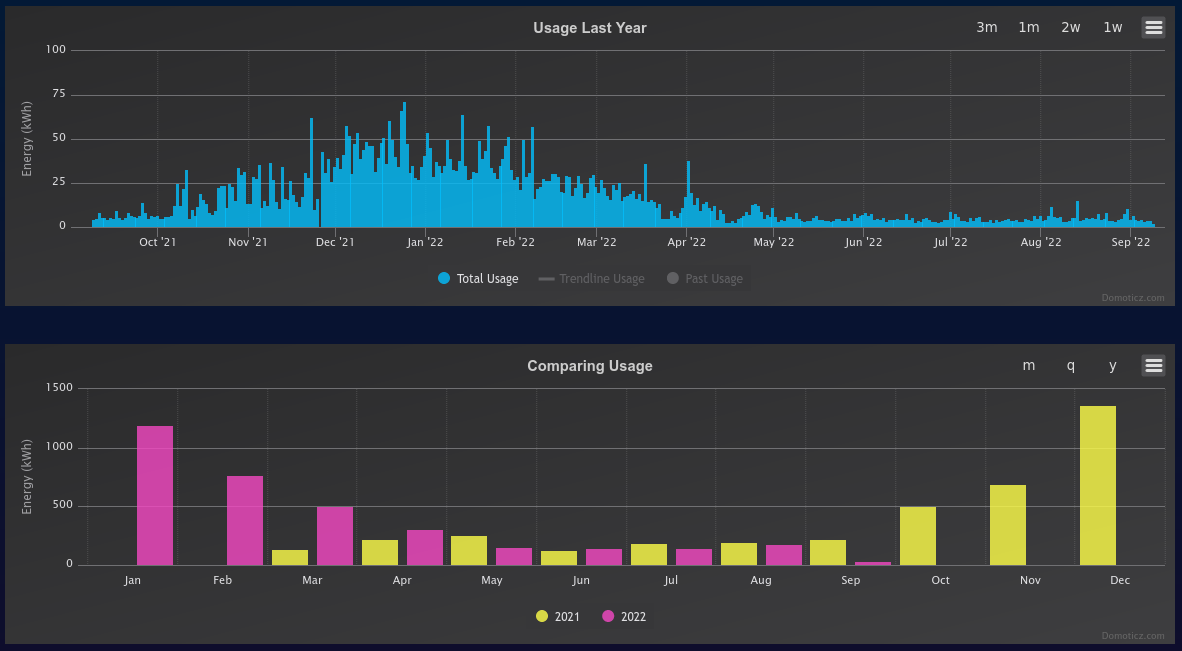Click the yellow 2021 bar for Jun
Image resolution: width=1182 pixels, height=651 pixels.
(x=559, y=558)
